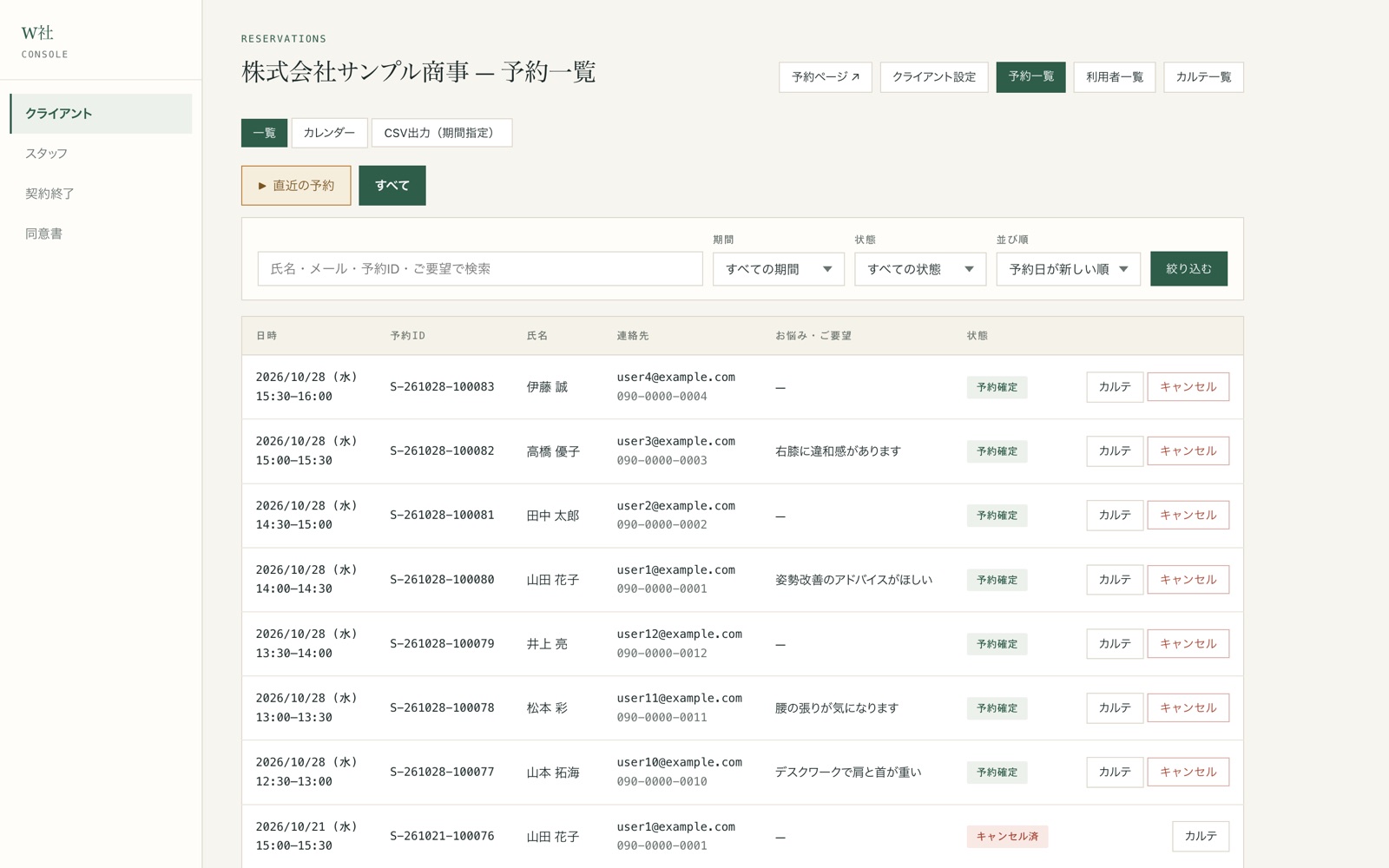Open 同意書 in the sidebar
The height and width of the screenshot is (868, 1389).
pos(101,233)
